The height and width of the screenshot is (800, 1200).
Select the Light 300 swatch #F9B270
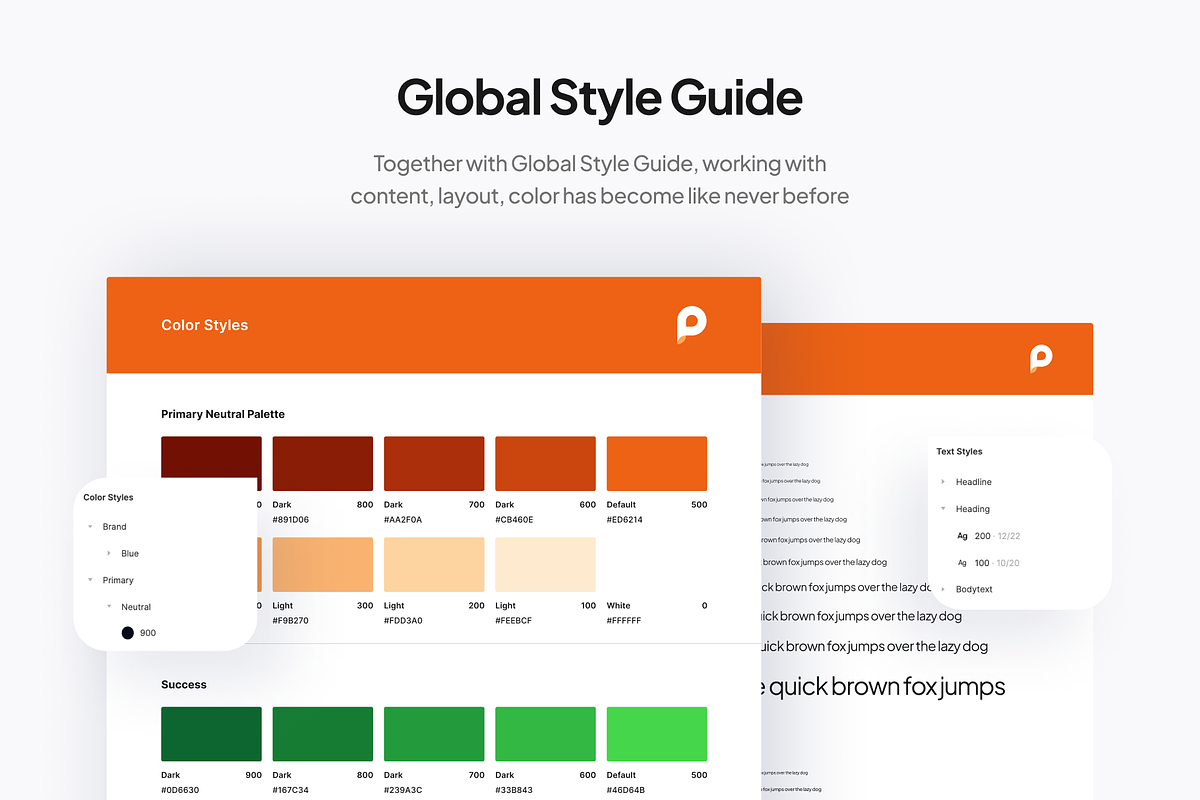(323, 564)
